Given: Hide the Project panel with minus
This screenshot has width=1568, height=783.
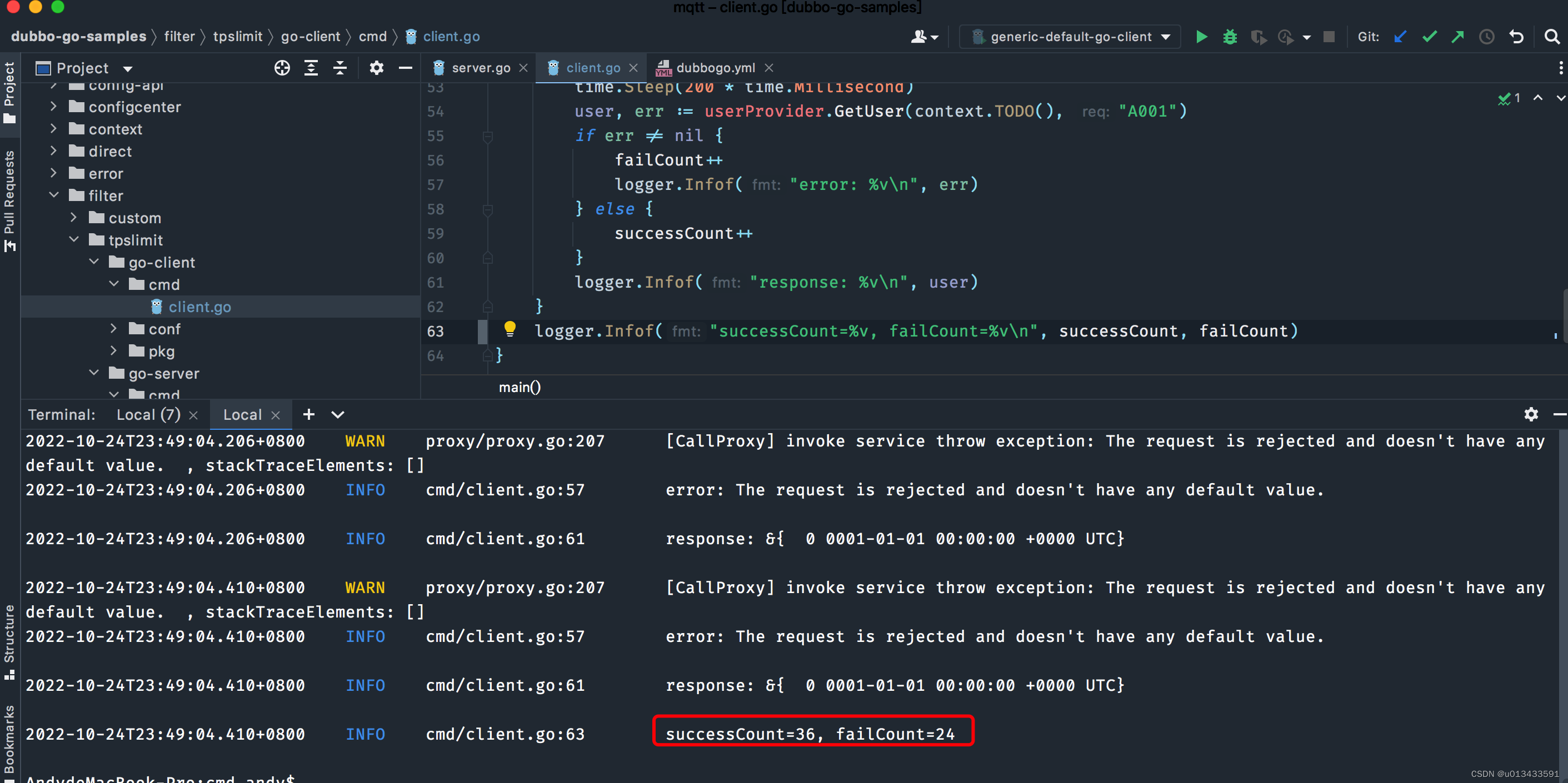Looking at the screenshot, I should coord(406,68).
